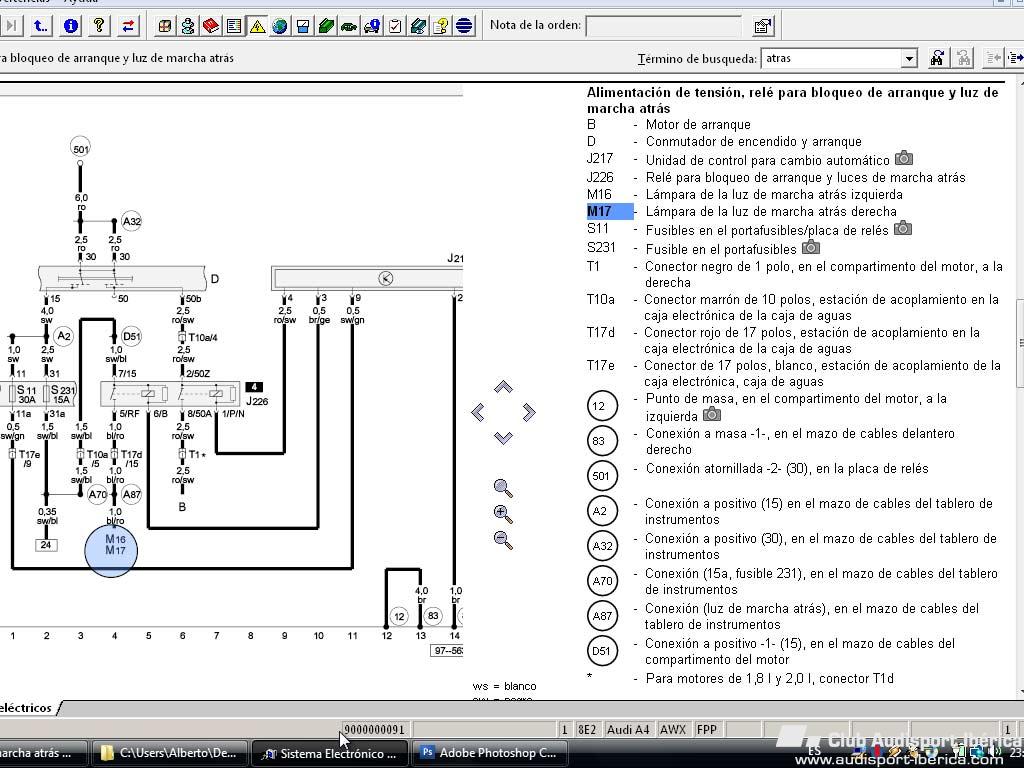Select the yellow warning triangle toolbar icon
The image size is (1024, 768).
click(x=257, y=26)
